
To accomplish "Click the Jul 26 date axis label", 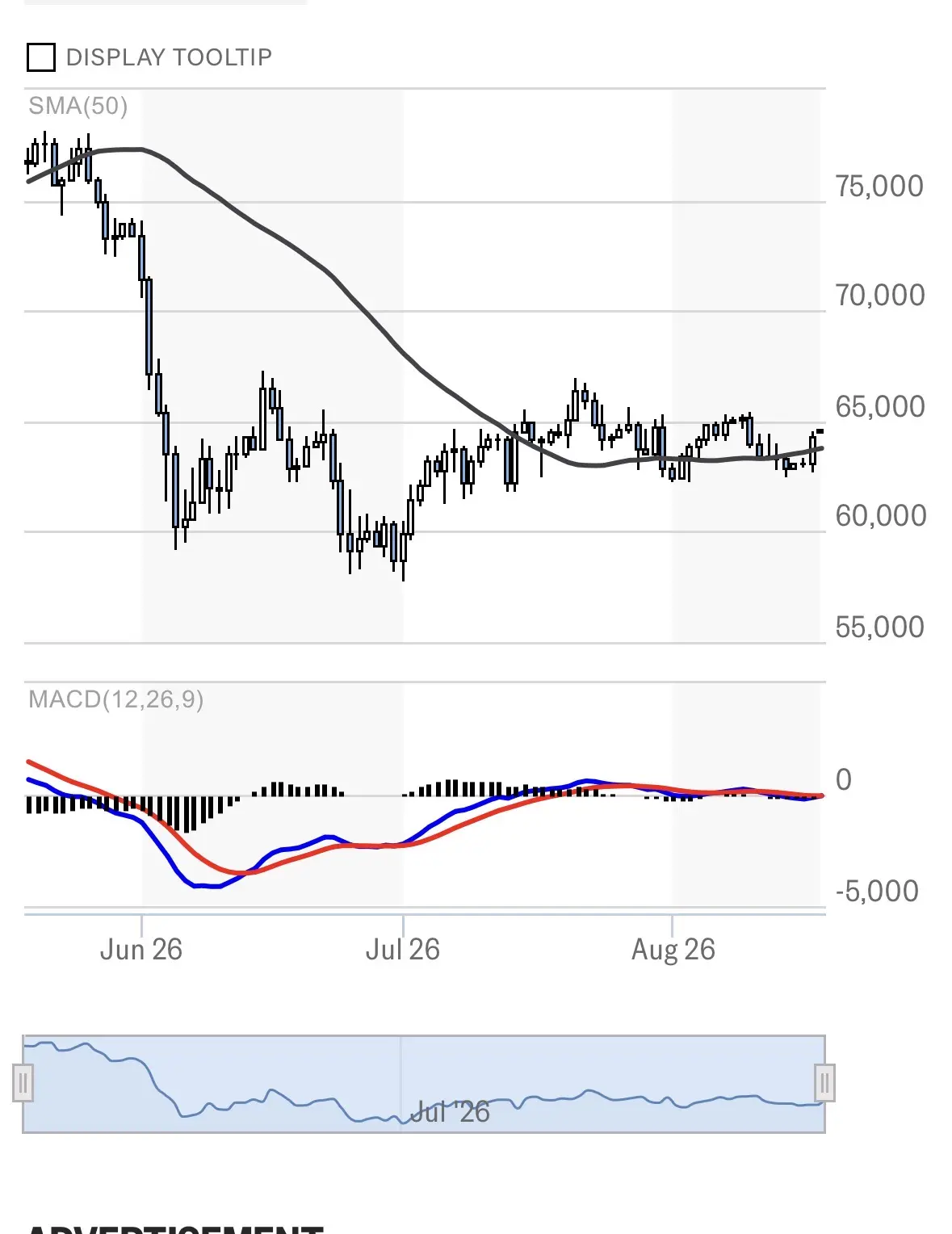I will (403, 950).
